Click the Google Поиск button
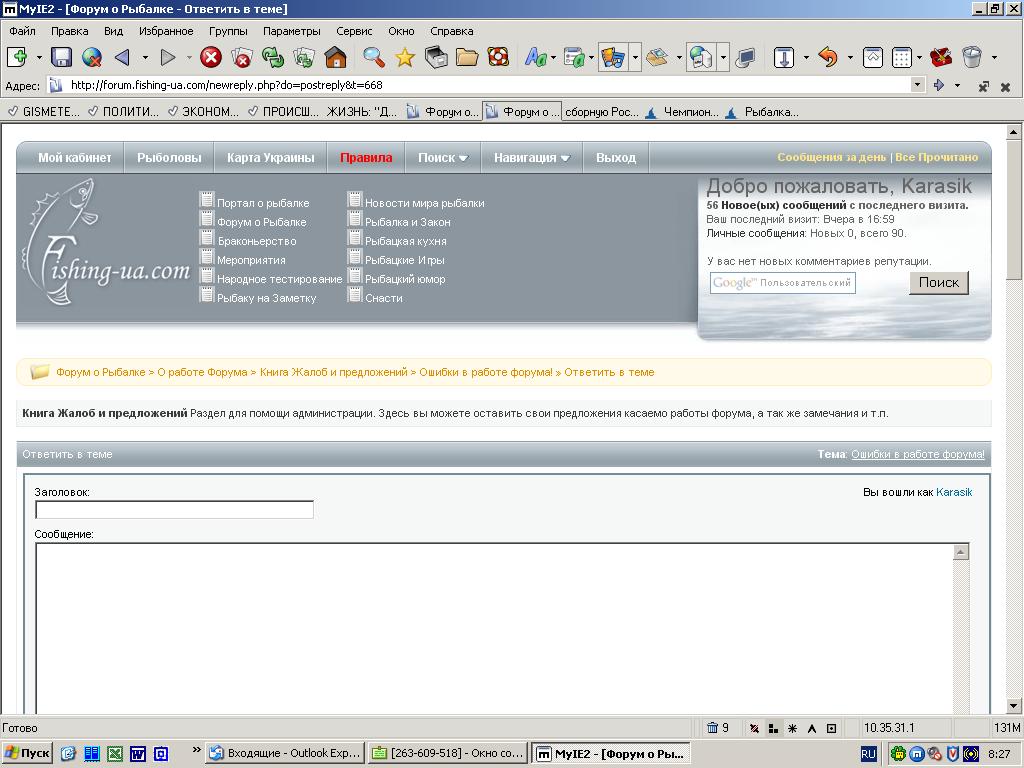Screen dimensions: 1024x768 click(x=938, y=282)
